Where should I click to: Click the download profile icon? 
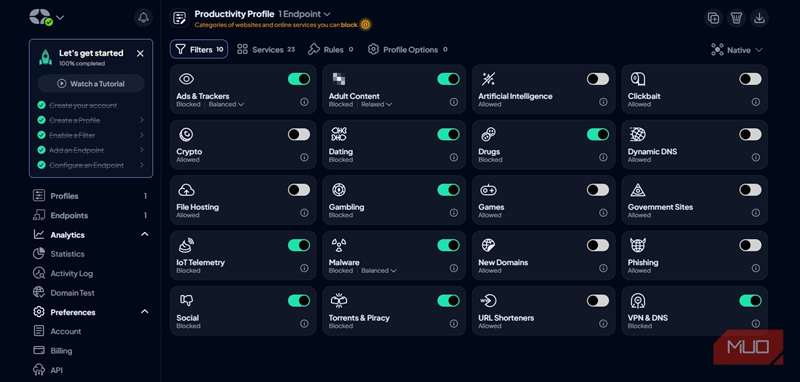(x=759, y=18)
